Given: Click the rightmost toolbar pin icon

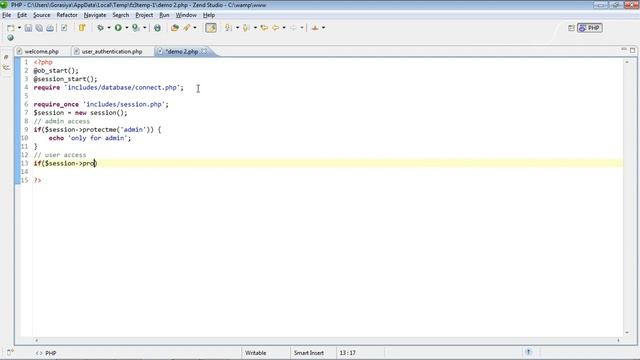Looking at the screenshot, I should pos(315,28).
